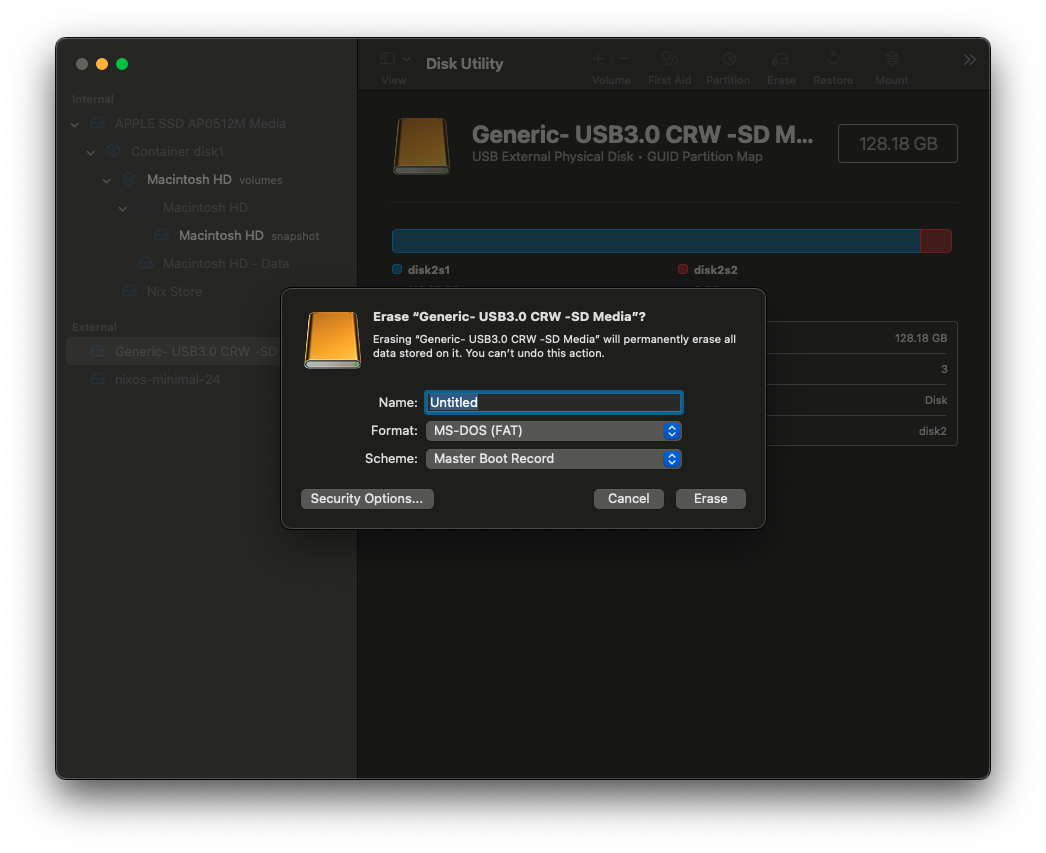Click the APPLE SSD drive icon

click(97, 123)
